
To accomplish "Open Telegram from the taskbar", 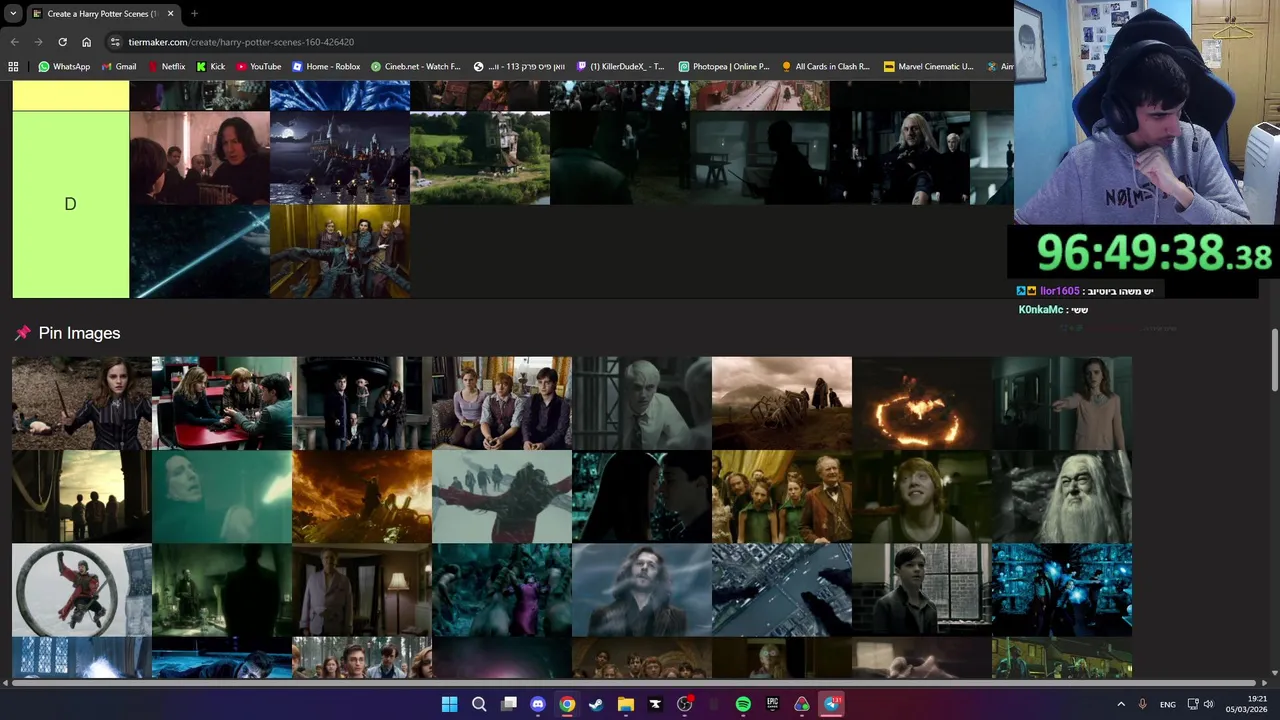I will coord(832,704).
